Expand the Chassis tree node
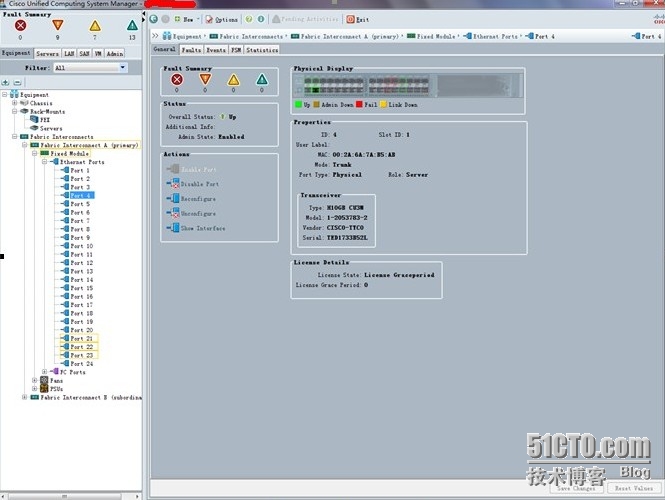The height and width of the screenshot is (500, 665). (15, 103)
